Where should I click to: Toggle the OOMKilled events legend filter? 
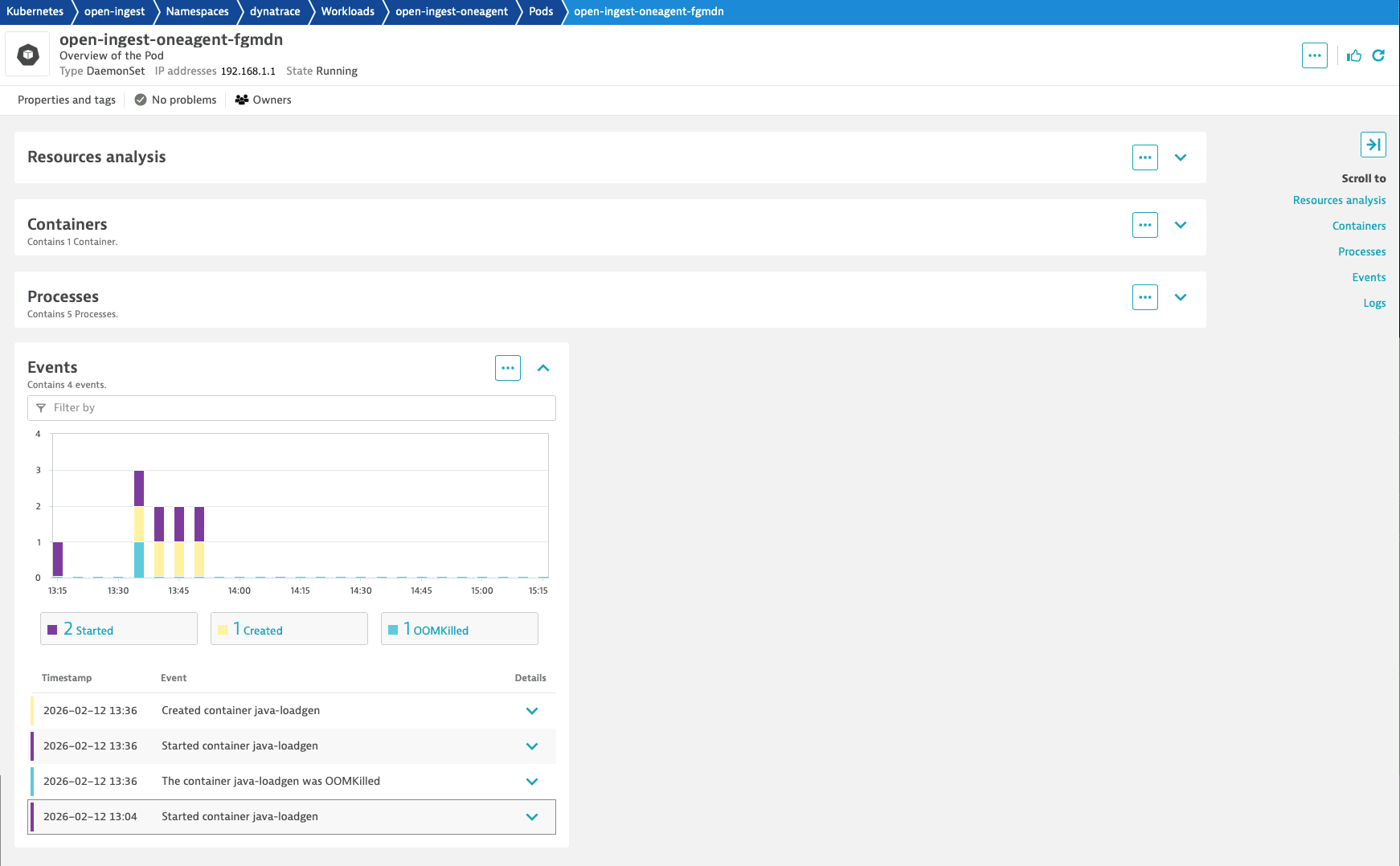coord(459,629)
